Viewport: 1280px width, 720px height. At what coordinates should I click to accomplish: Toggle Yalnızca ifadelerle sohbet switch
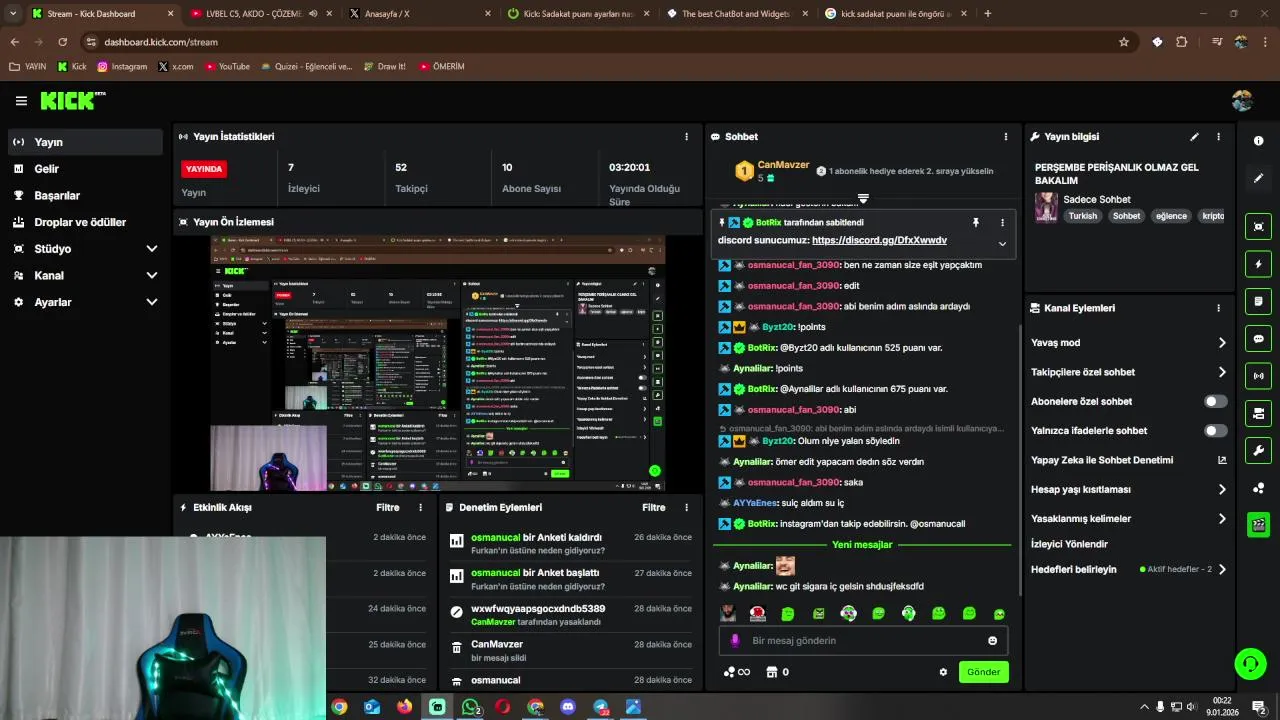tap(1215, 431)
